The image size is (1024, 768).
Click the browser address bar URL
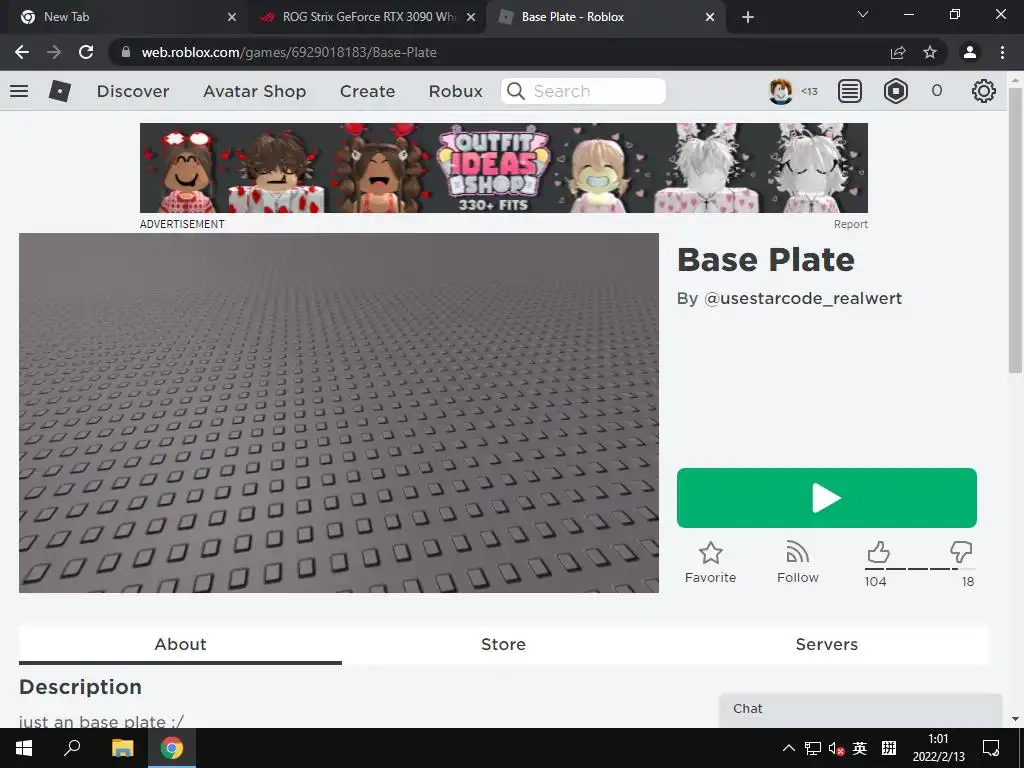(289, 52)
